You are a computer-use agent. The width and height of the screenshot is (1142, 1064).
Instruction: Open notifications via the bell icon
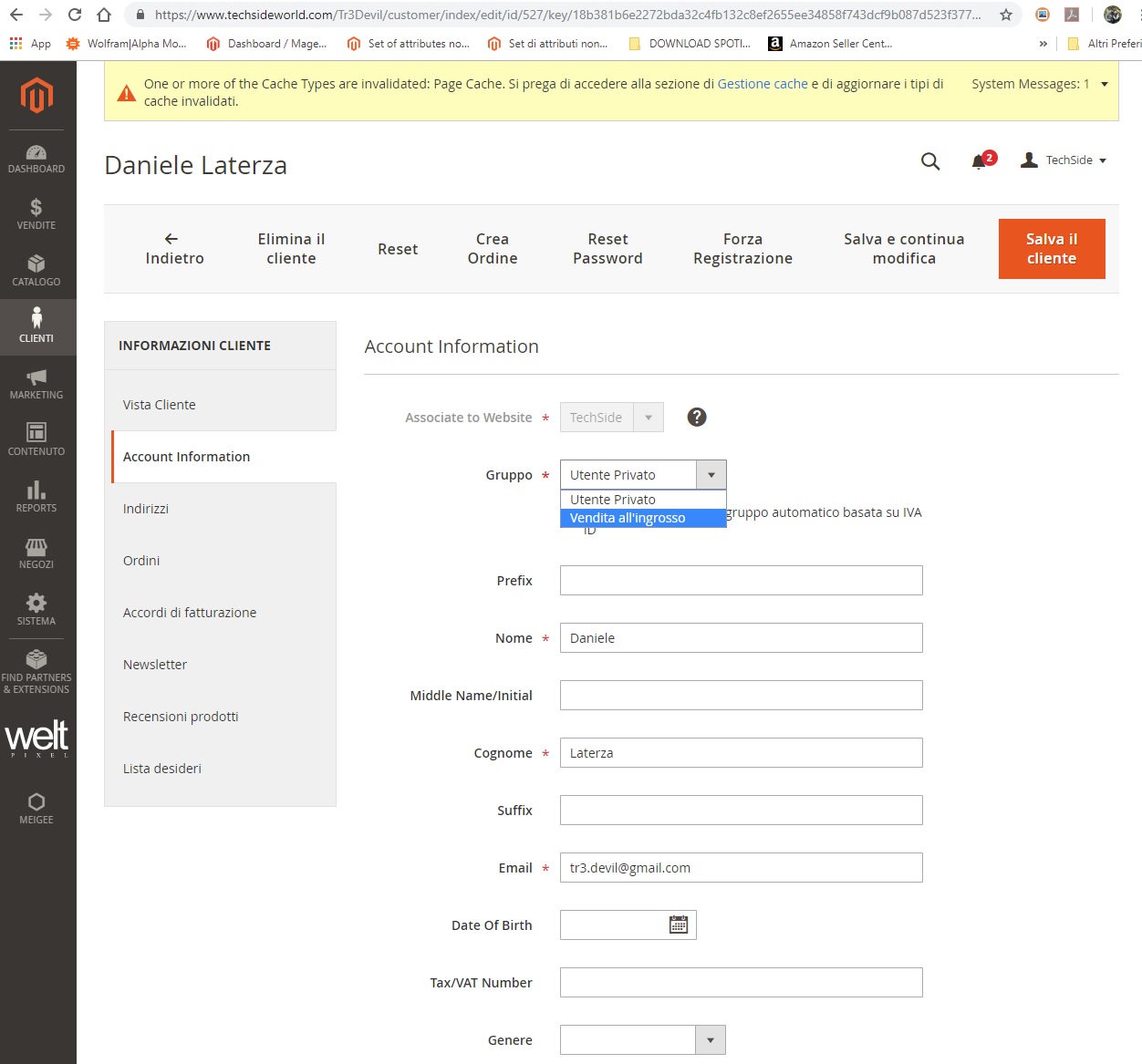pos(980,160)
